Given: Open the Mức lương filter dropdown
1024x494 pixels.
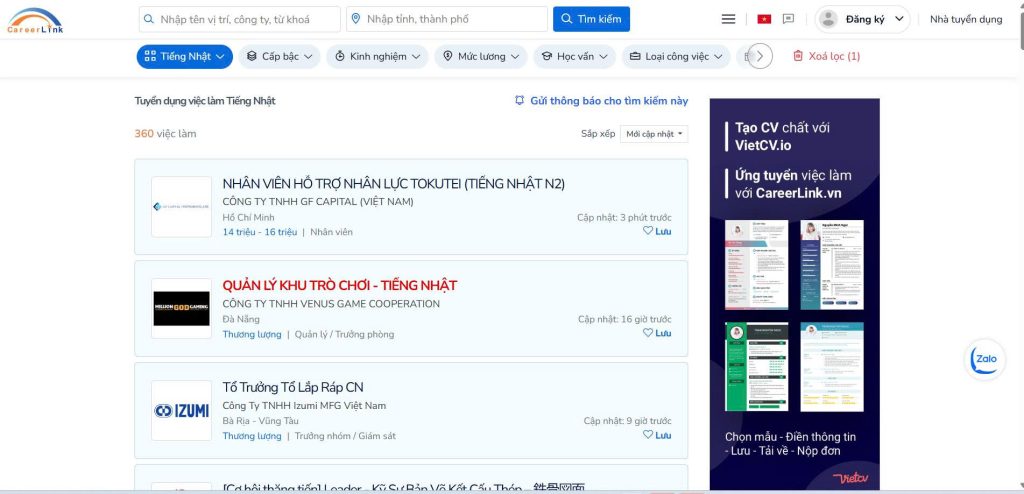Looking at the screenshot, I should click(484, 57).
